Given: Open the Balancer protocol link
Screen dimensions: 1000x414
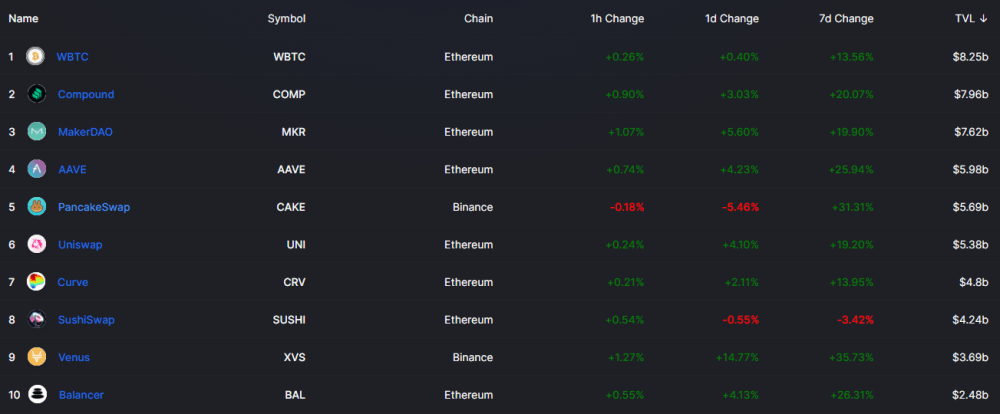Looking at the screenshot, I should pos(82,395).
